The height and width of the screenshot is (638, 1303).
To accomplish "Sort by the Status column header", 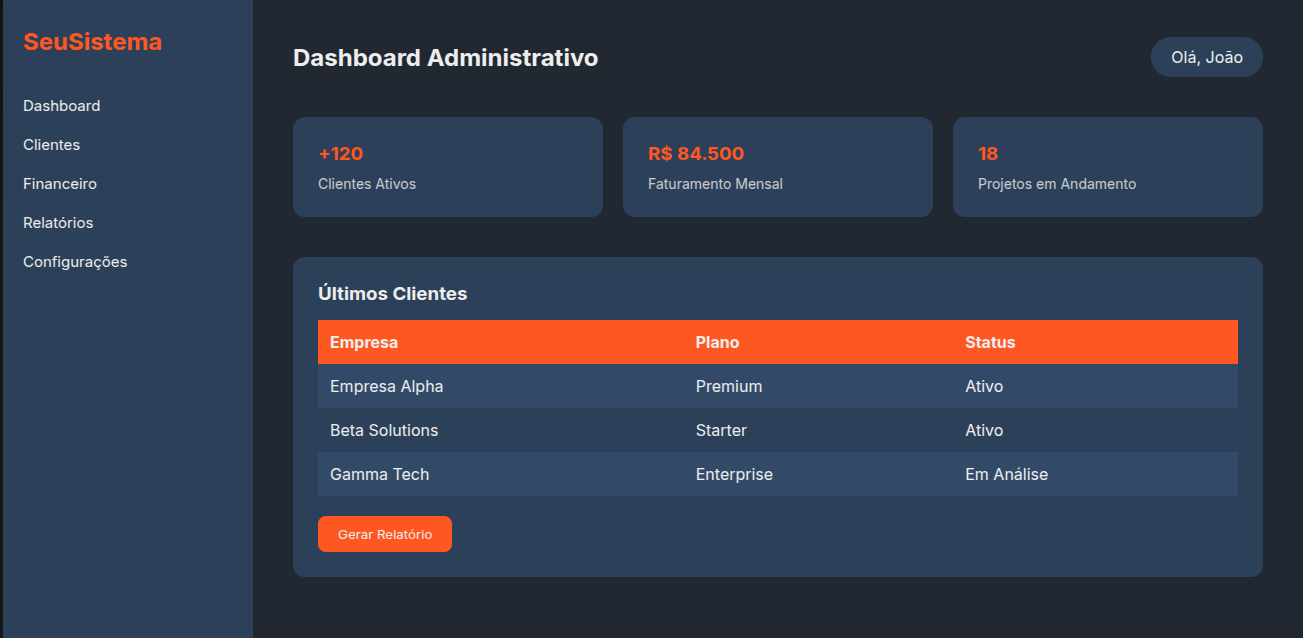I will 989,342.
